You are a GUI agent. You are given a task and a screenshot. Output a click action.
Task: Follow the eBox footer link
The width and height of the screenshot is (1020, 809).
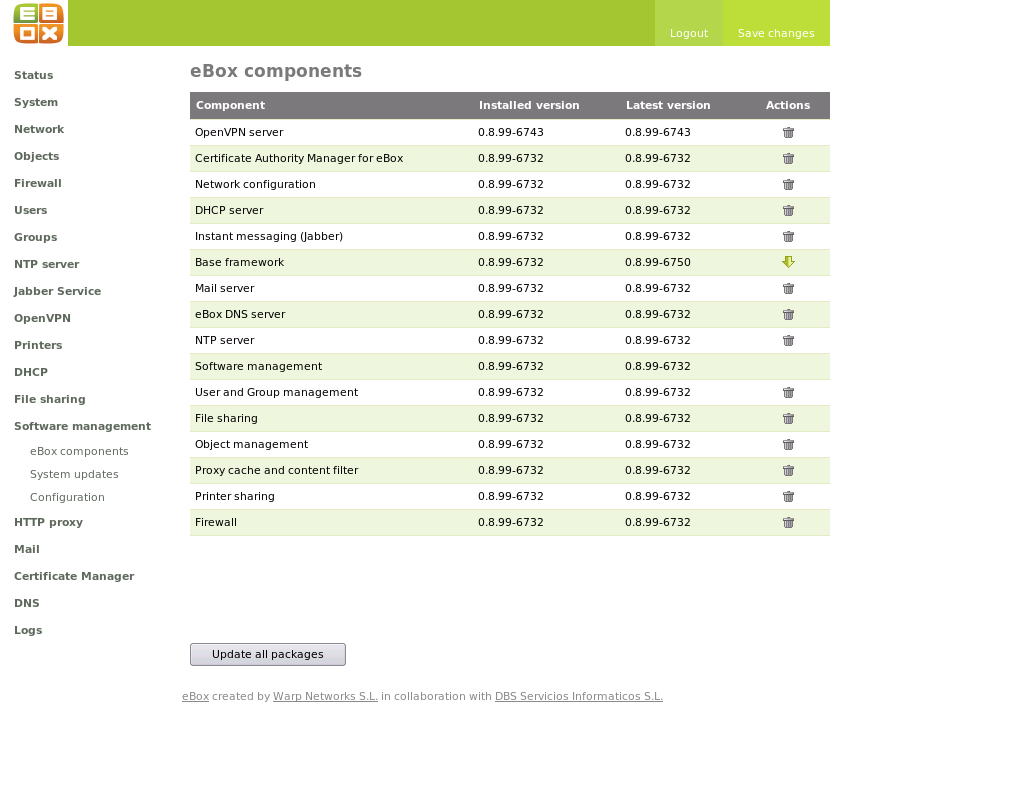tap(195, 696)
